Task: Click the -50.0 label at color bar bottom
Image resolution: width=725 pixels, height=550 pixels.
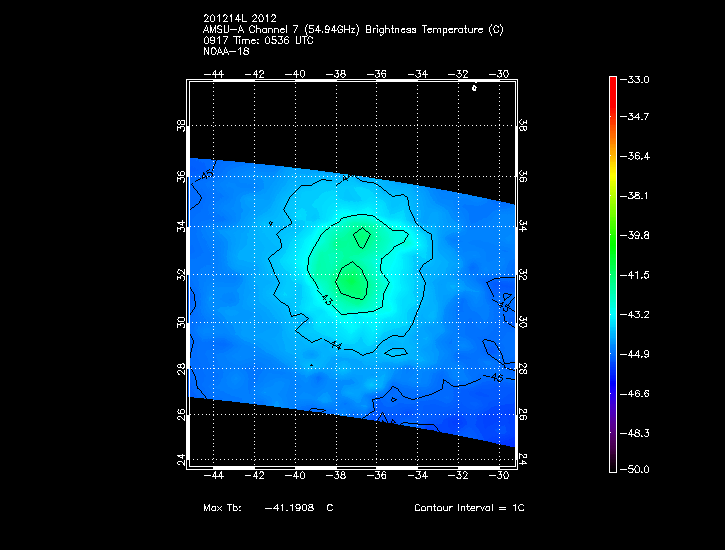Action: pyautogui.click(x=638, y=469)
